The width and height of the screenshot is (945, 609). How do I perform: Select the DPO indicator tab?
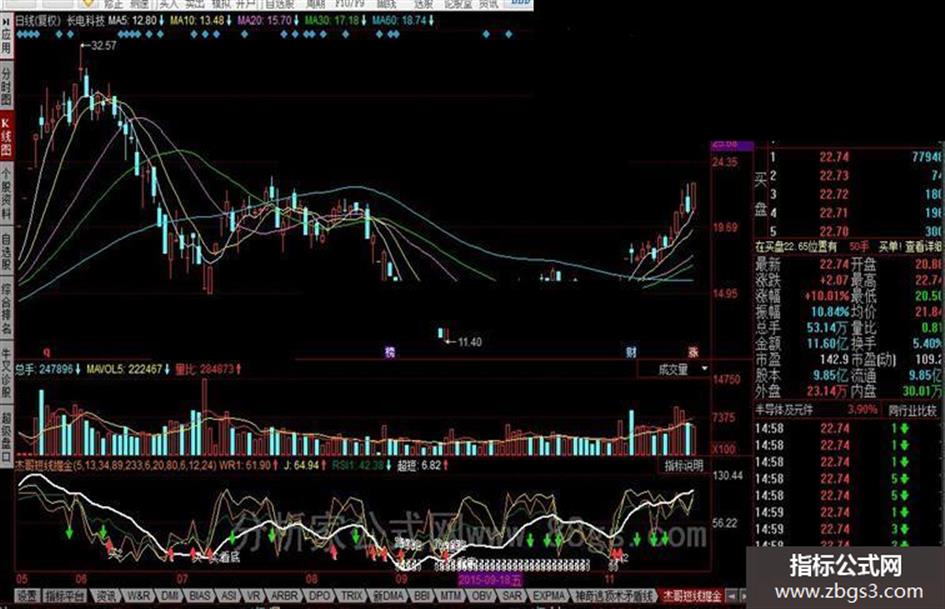pyautogui.click(x=319, y=596)
